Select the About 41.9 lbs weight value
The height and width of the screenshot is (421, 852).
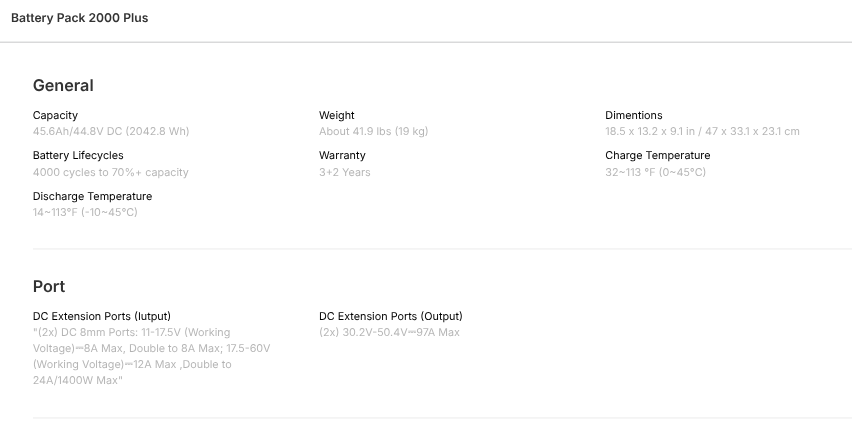pos(373,131)
